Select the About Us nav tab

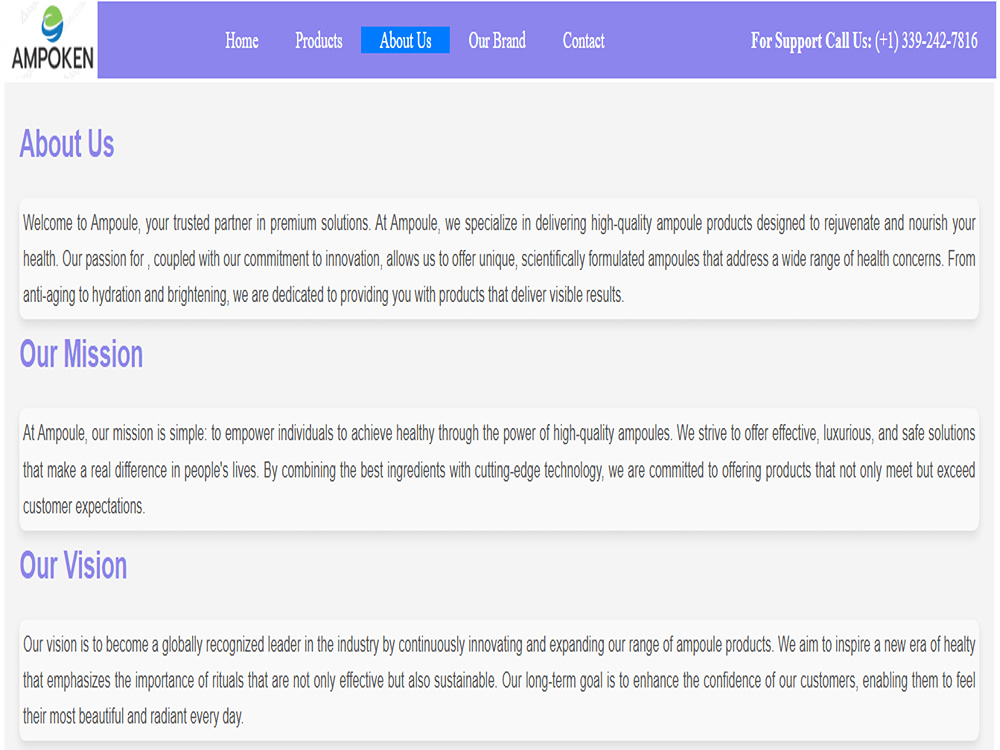[x=406, y=41]
